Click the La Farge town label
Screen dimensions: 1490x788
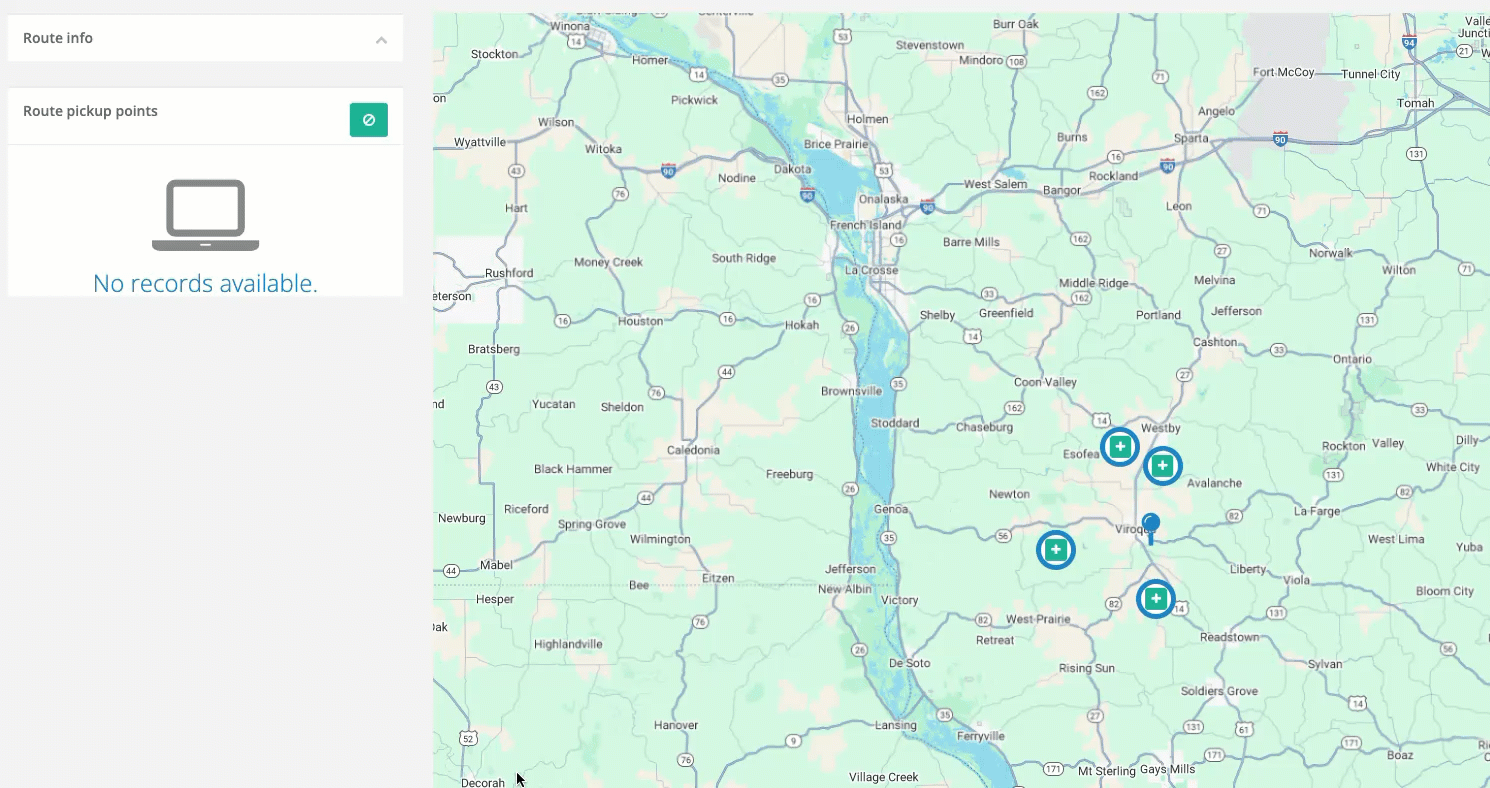(x=1316, y=510)
